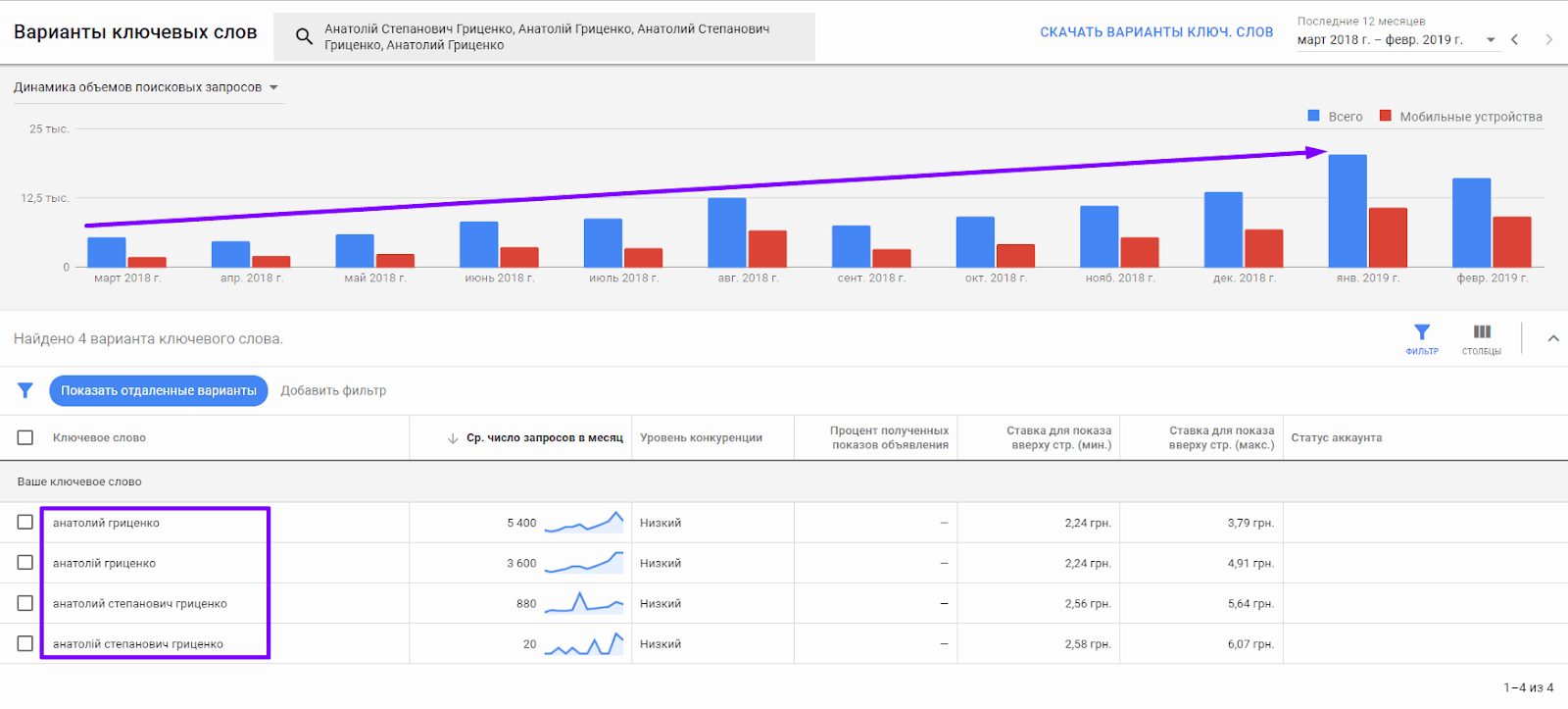Click keyword анатолий степанович гриценко

point(140,603)
